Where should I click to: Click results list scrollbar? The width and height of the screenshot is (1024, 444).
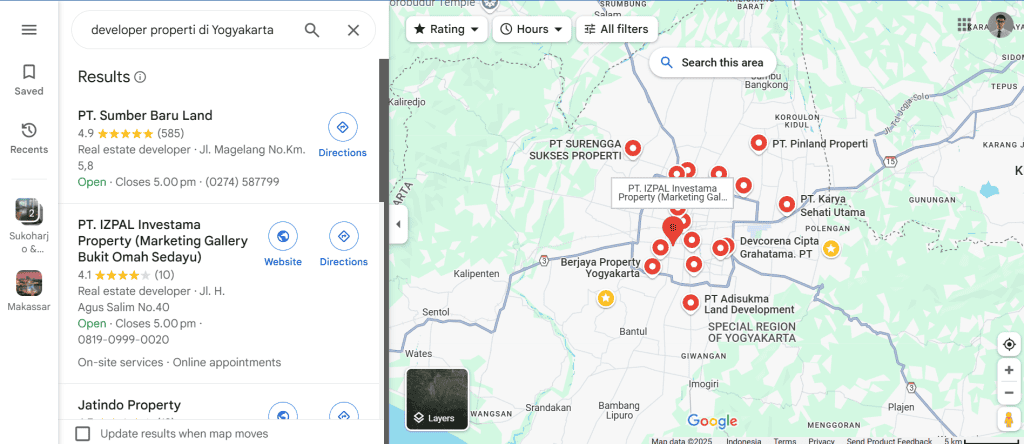383,131
